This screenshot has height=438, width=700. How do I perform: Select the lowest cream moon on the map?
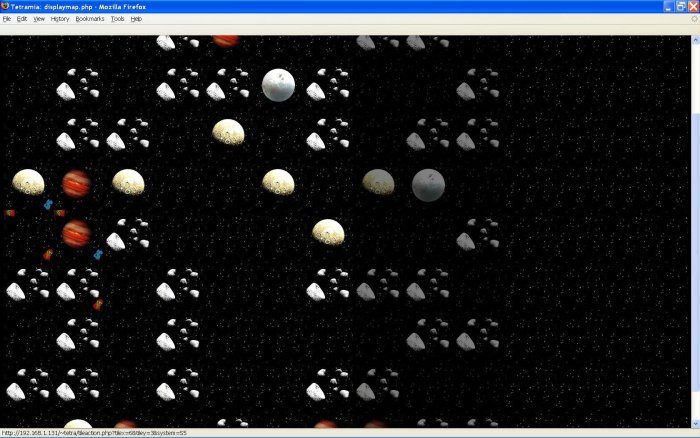pos(328,233)
